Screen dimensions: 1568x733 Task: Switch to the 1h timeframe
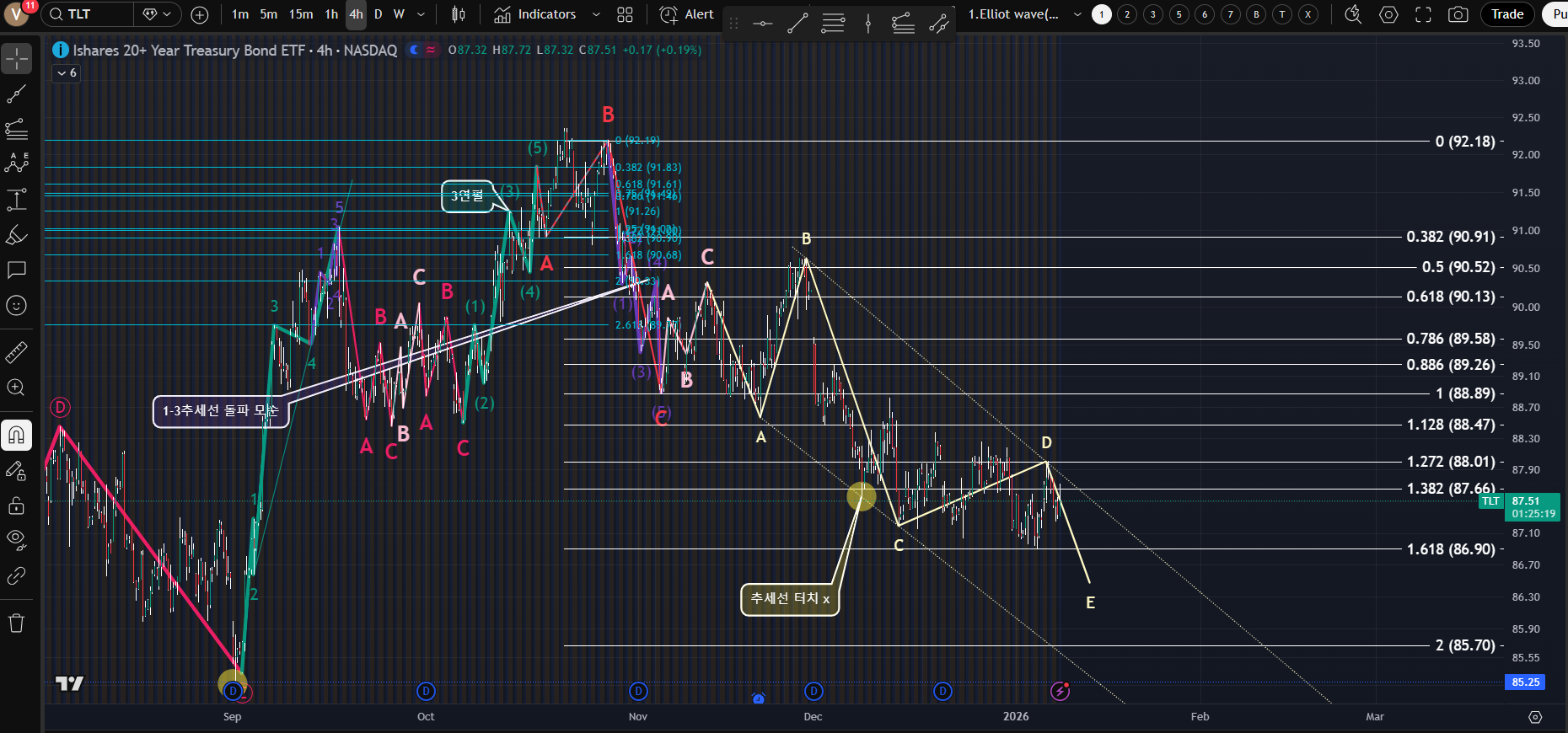click(331, 14)
